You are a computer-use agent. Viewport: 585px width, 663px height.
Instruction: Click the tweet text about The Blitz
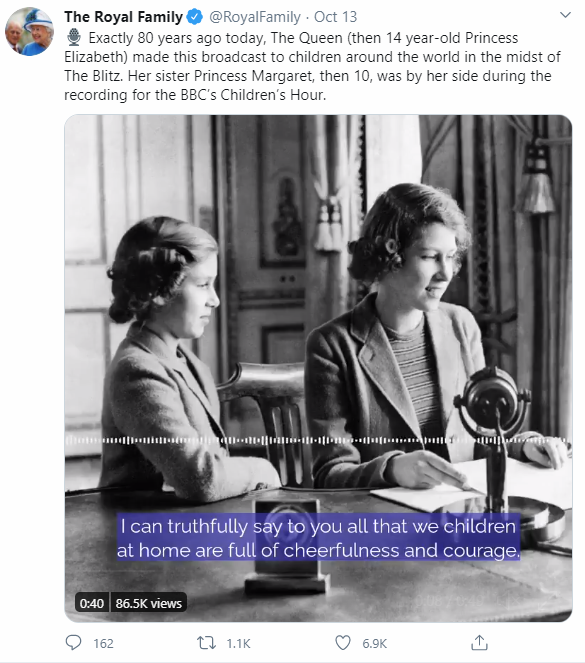(x=313, y=66)
